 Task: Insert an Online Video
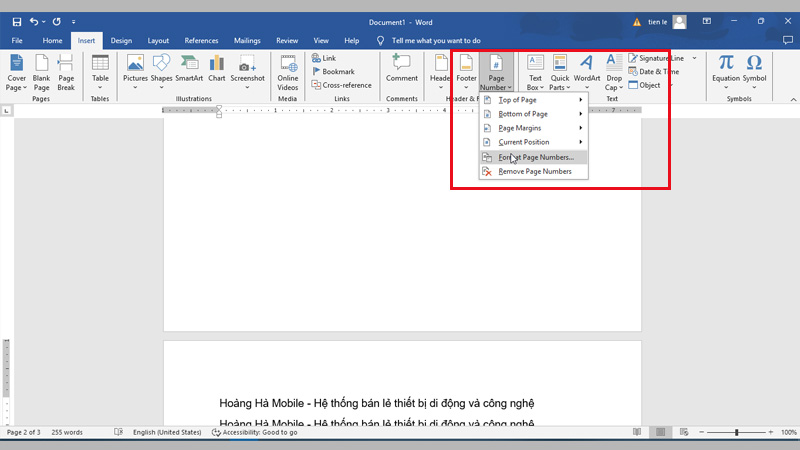(288, 68)
